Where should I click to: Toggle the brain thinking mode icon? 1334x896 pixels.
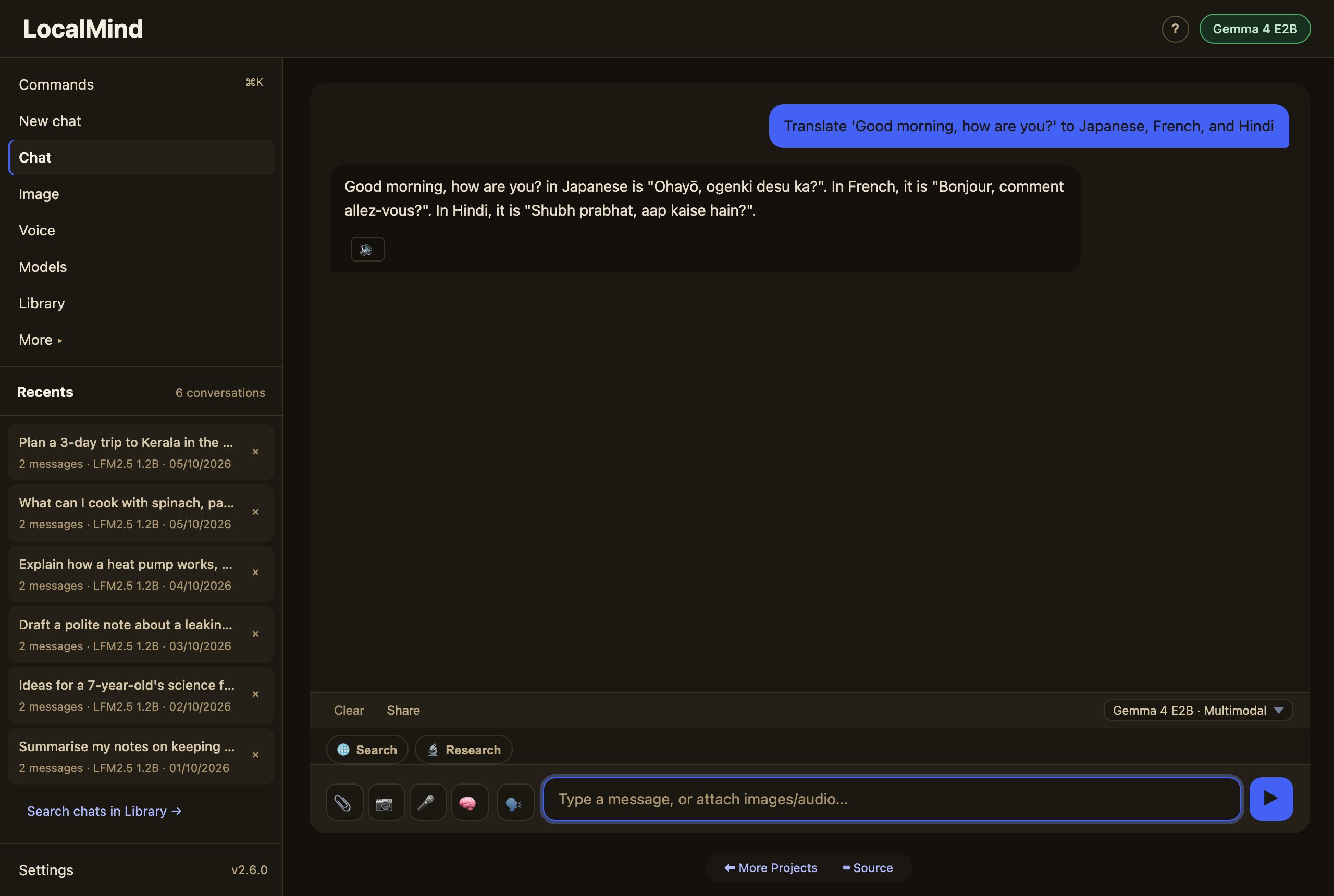[469, 802]
